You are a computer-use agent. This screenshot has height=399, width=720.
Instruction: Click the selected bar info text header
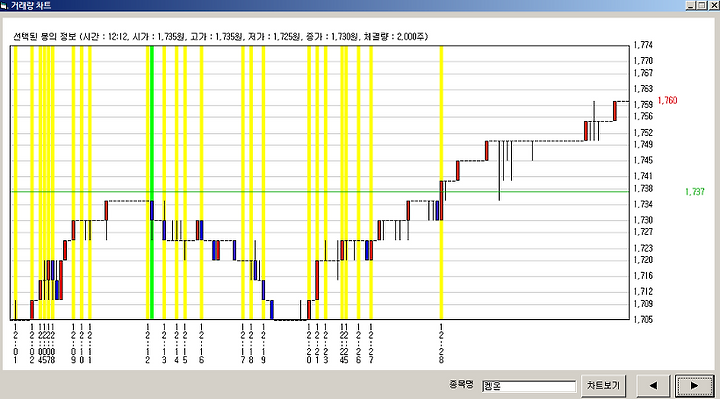tap(220, 36)
